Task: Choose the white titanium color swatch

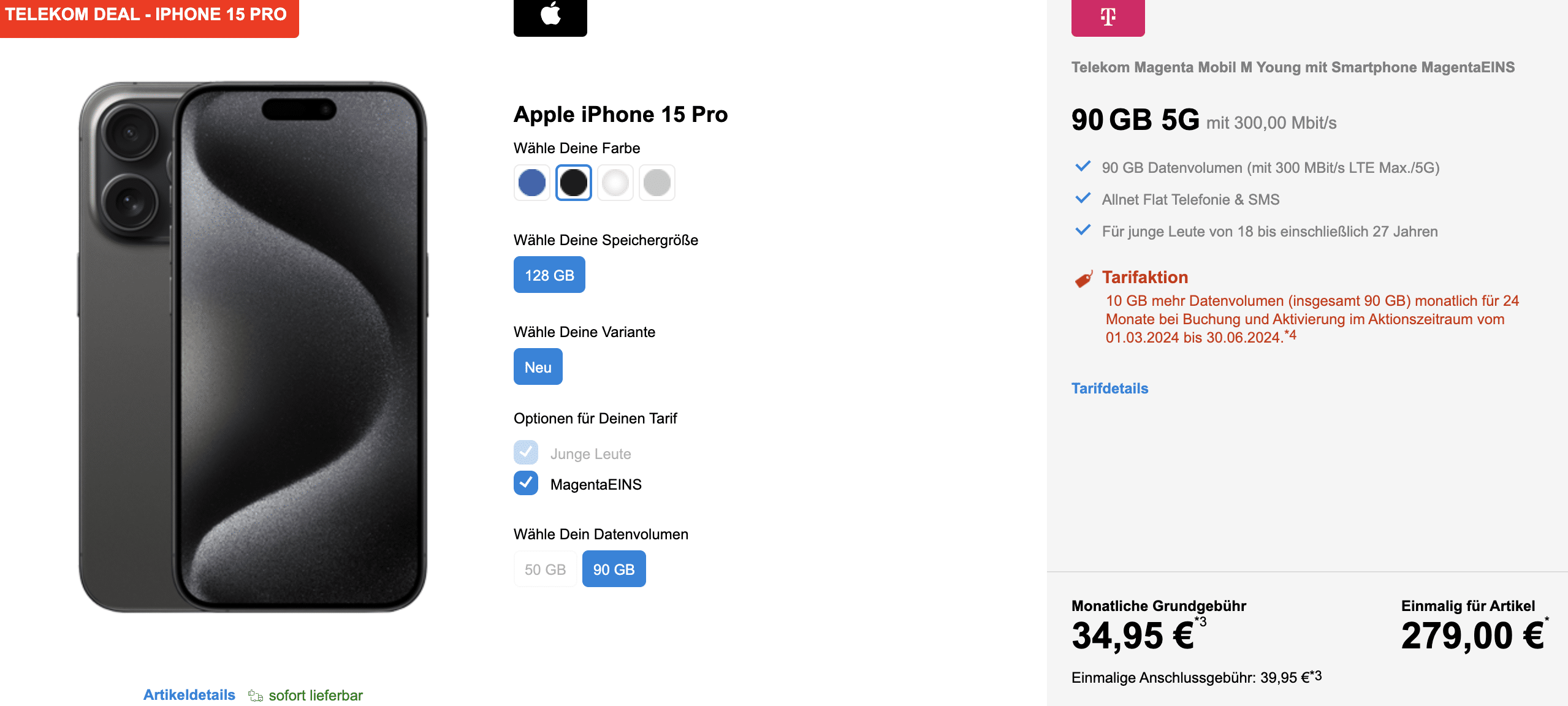Action: pyautogui.click(x=615, y=183)
